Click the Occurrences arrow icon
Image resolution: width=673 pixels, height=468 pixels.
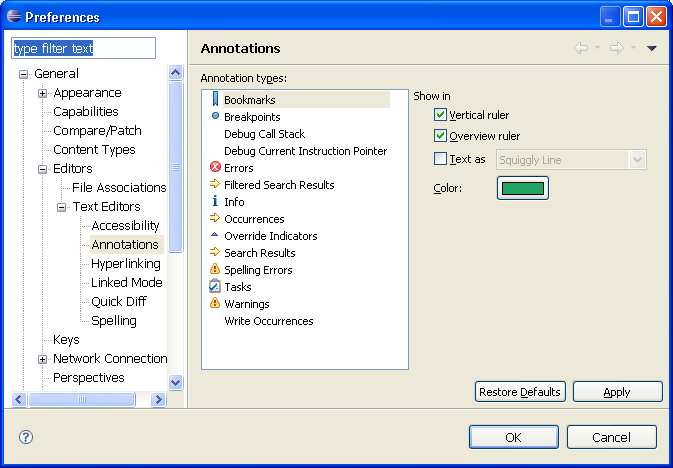[x=215, y=218]
